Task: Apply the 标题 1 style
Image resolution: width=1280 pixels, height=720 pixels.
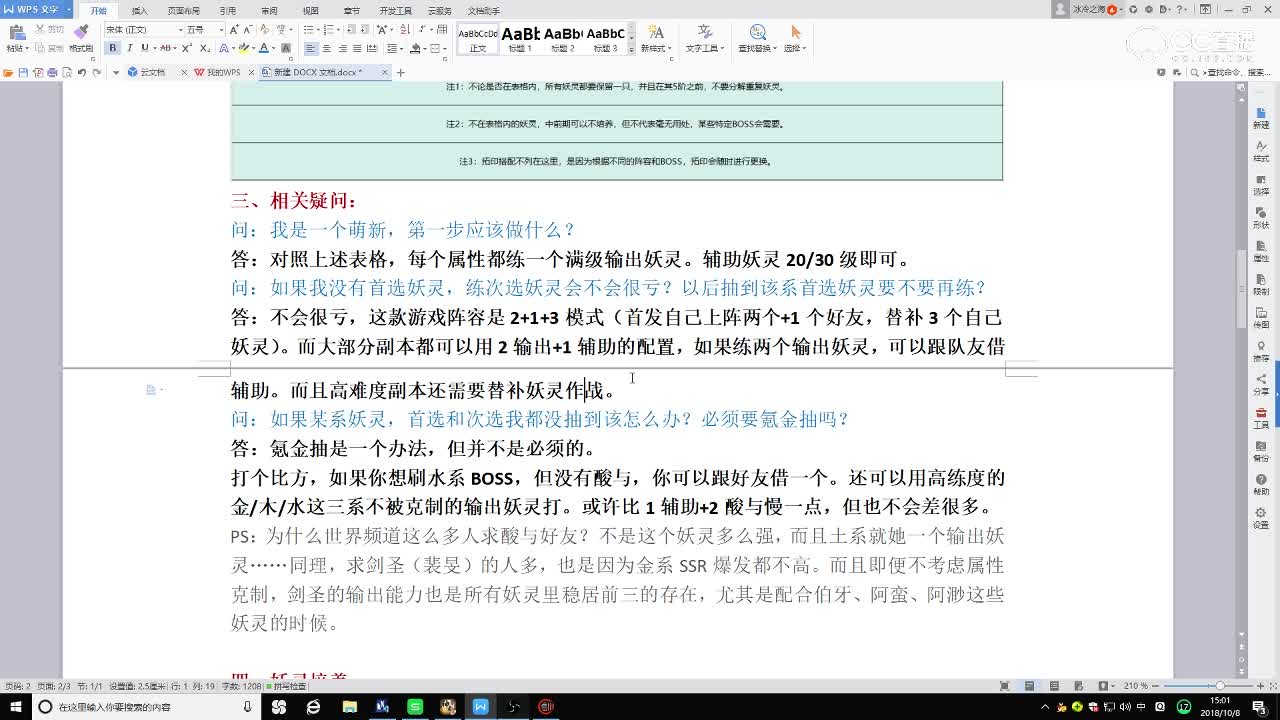Action: 520,40
